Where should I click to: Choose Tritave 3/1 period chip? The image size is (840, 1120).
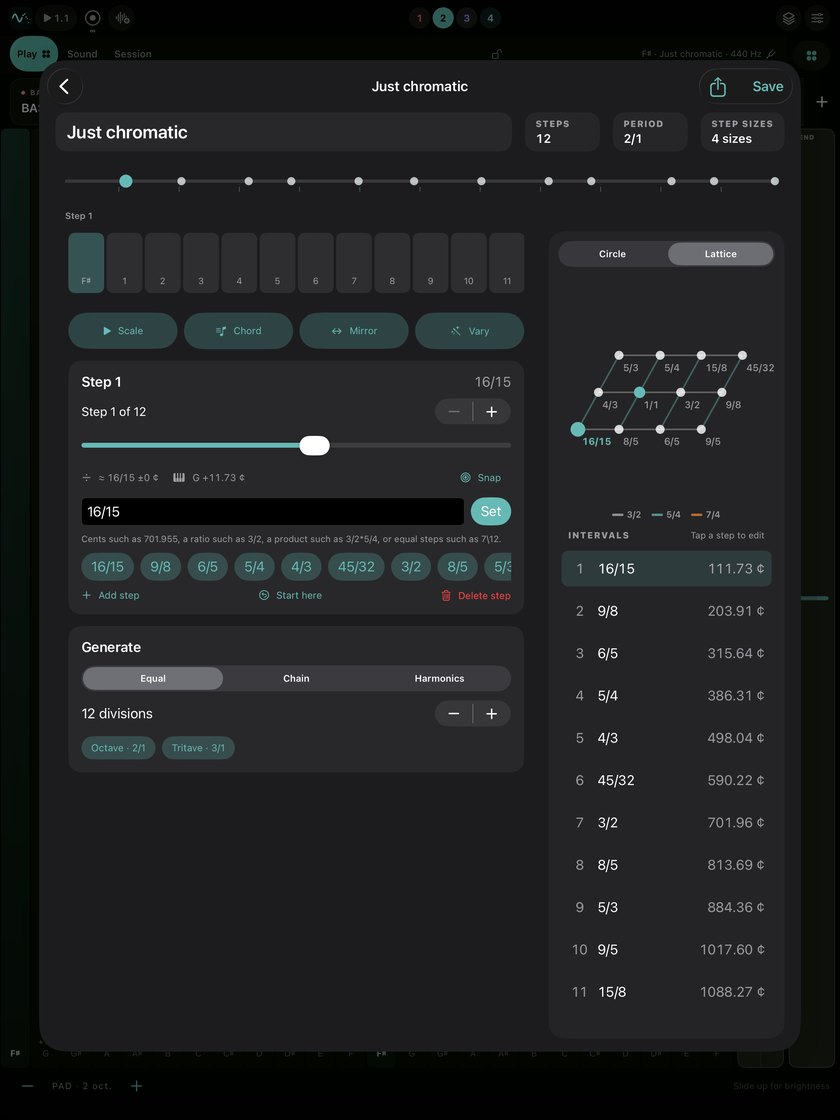point(198,748)
